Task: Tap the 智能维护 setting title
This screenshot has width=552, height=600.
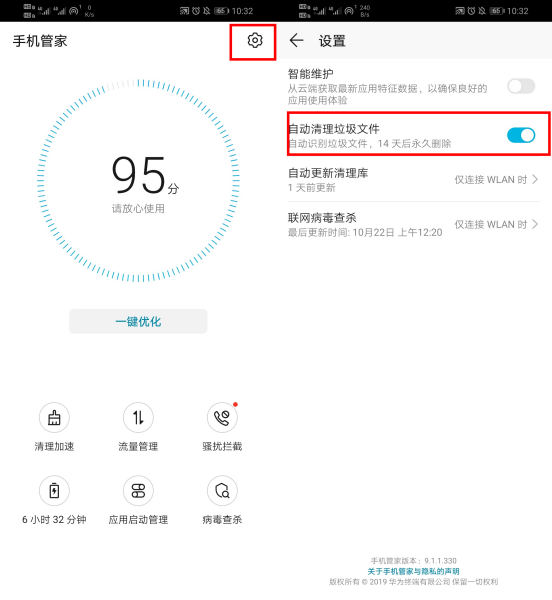Action: point(311,73)
